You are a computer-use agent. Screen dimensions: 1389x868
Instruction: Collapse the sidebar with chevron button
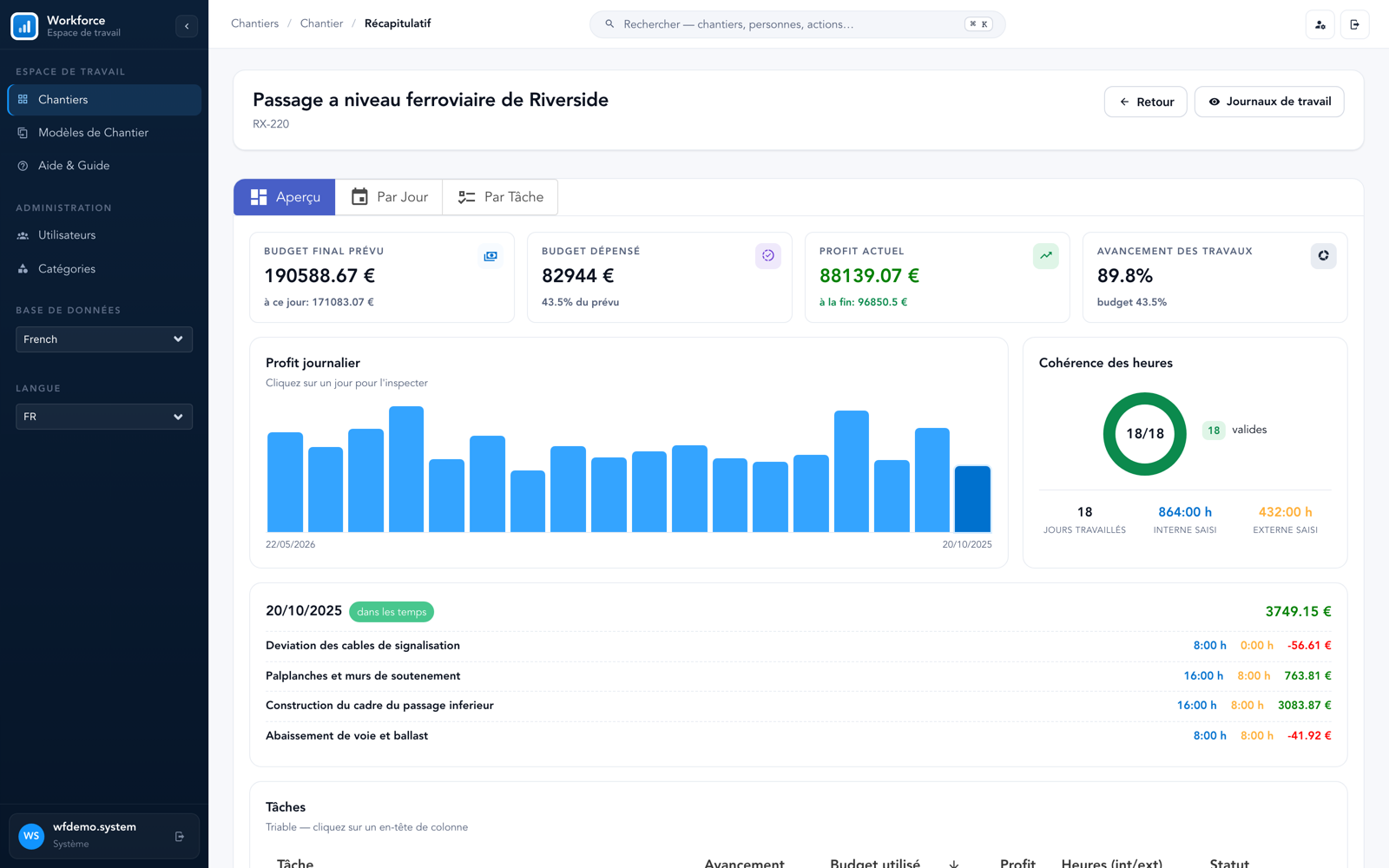click(x=187, y=26)
